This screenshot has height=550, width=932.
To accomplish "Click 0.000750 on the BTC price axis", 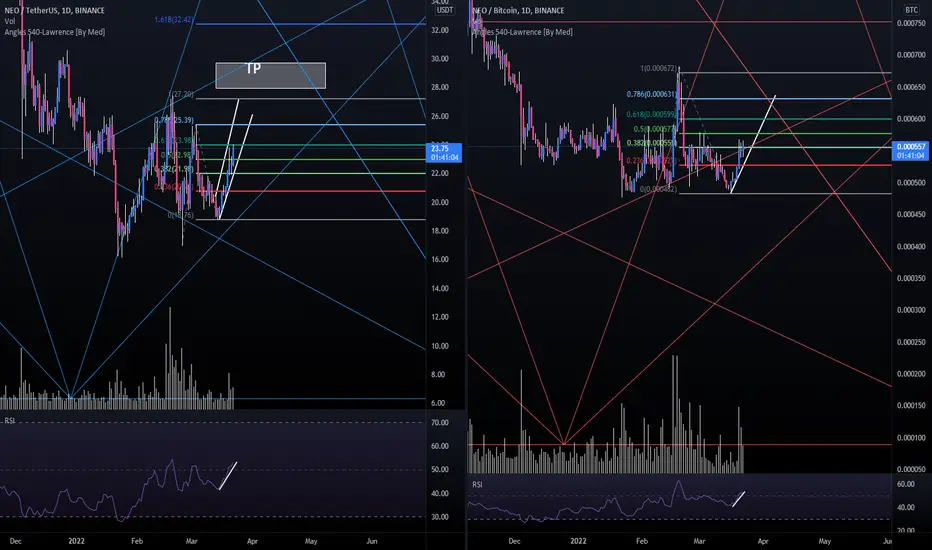I will click(x=911, y=23).
